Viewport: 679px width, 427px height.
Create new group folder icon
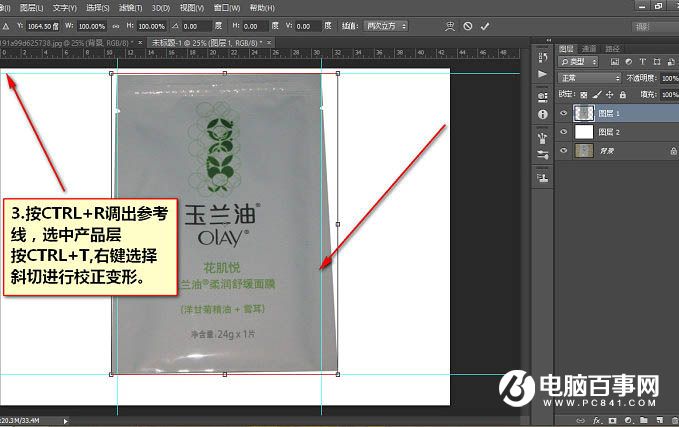pos(644,420)
